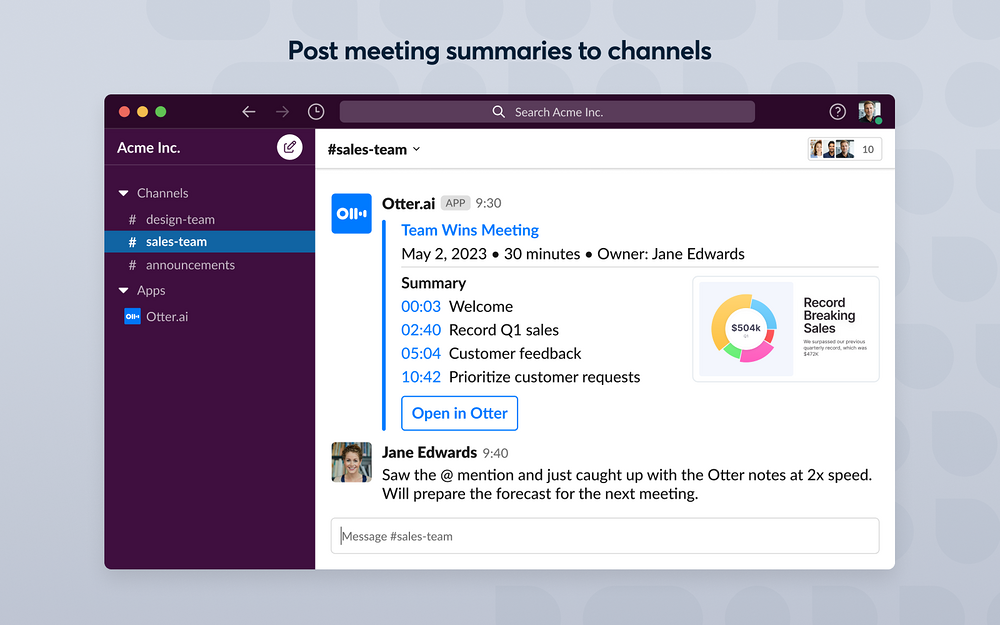This screenshot has height=625, width=1000.
Task: Click the APP badge next to Otter.ai
Action: pos(455,203)
